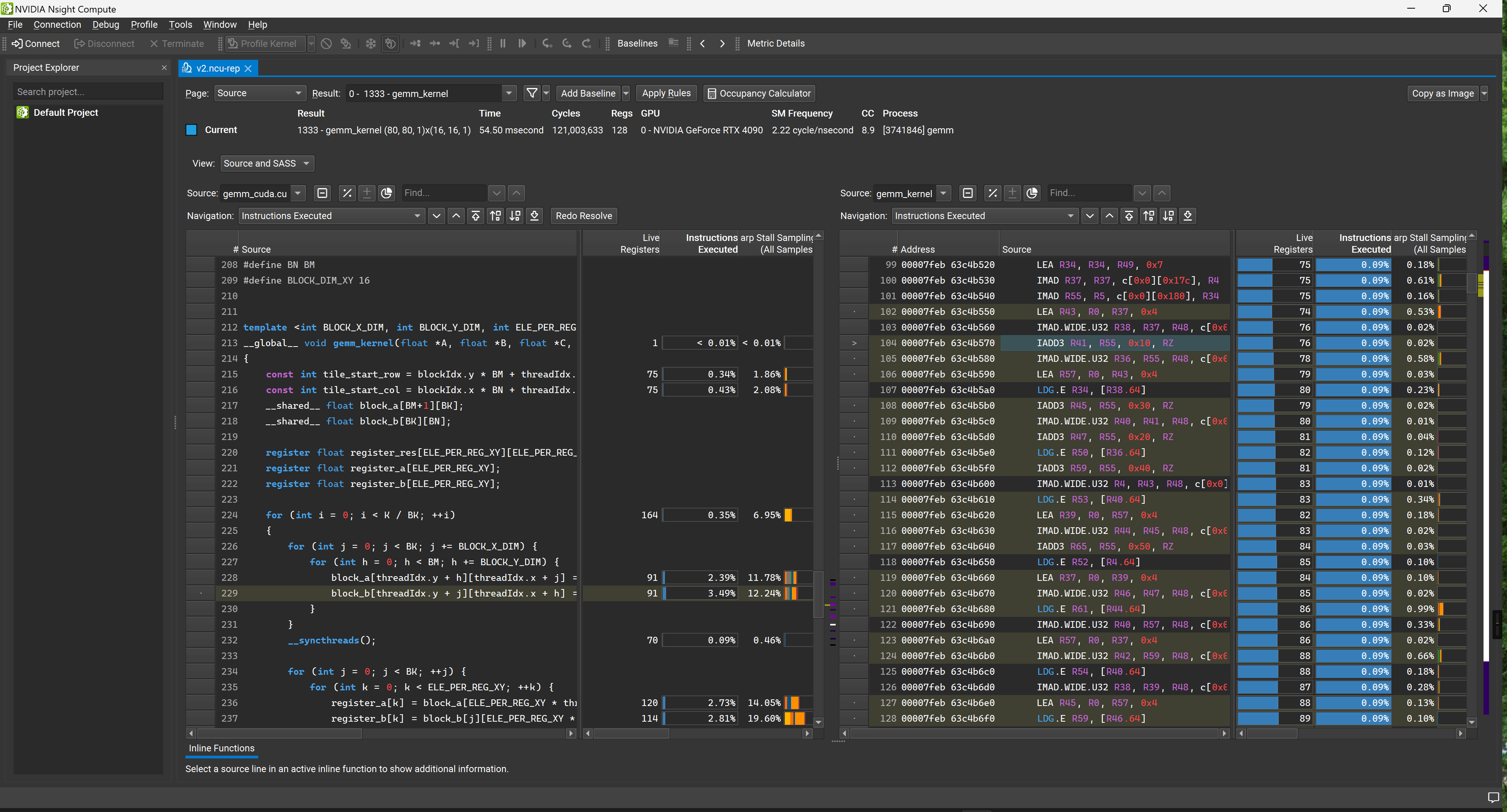Click the Apply Rules button
The height and width of the screenshot is (812, 1507).
pyautogui.click(x=666, y=93)
